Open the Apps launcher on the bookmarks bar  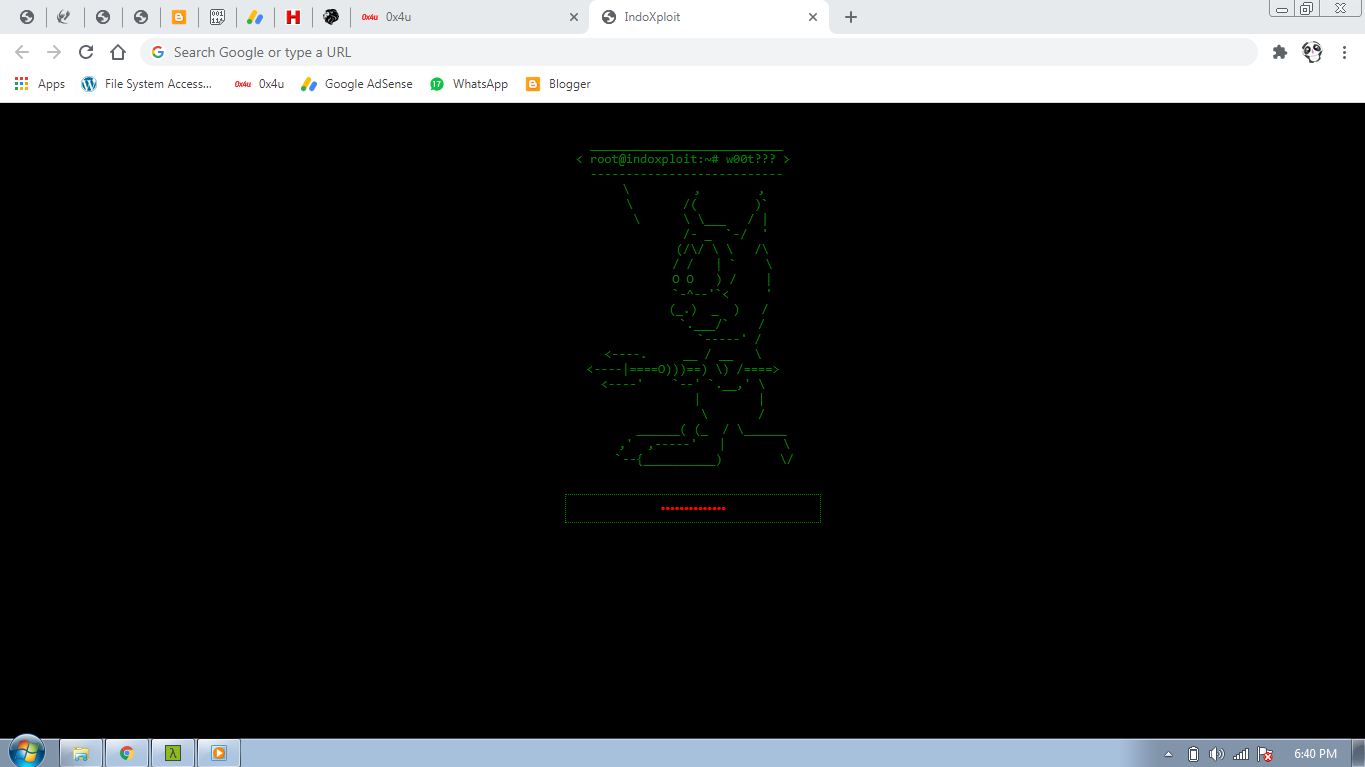21,84
